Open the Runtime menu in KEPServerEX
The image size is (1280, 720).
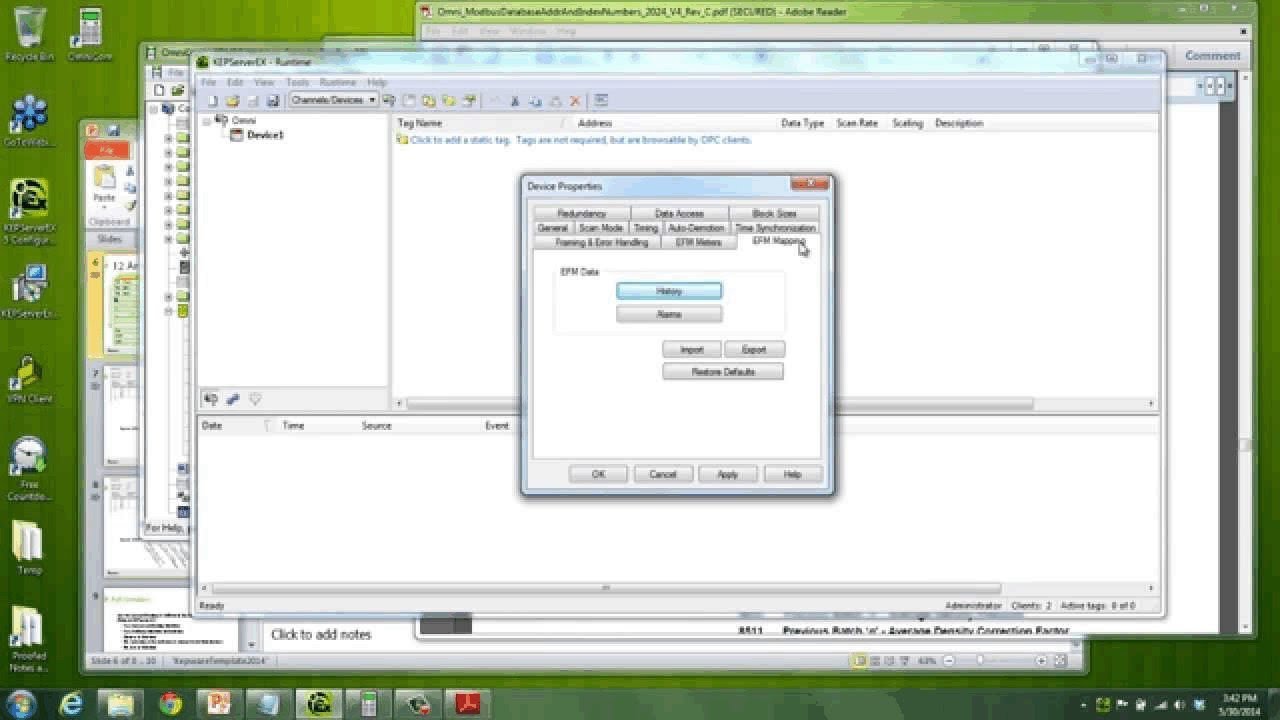pyautogui.click(x=338, y=82)
